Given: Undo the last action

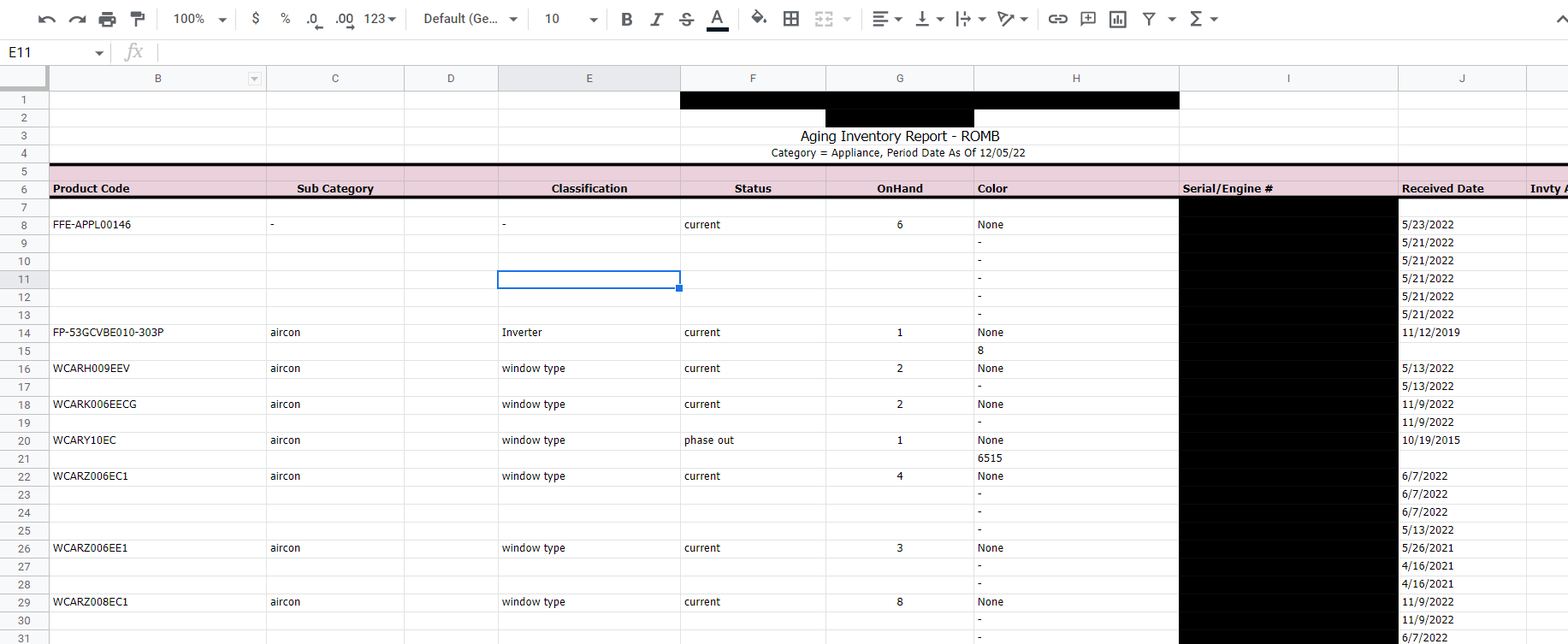Looking at the screenshot, I should 47,19.
